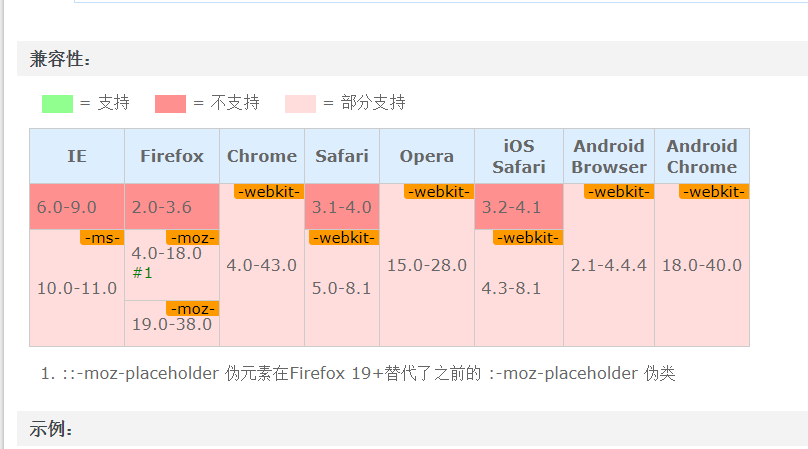Click the IE column header
808x449 pixels.
click(77, 156)
